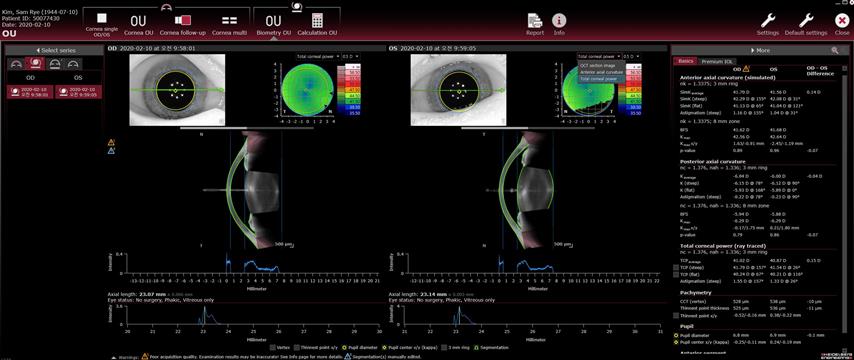Image resolution: width=854 pixels, height=360 pixels.
Task: Check Thinnest point x/y in the Pachymetry section
Action: pos(676,315)
